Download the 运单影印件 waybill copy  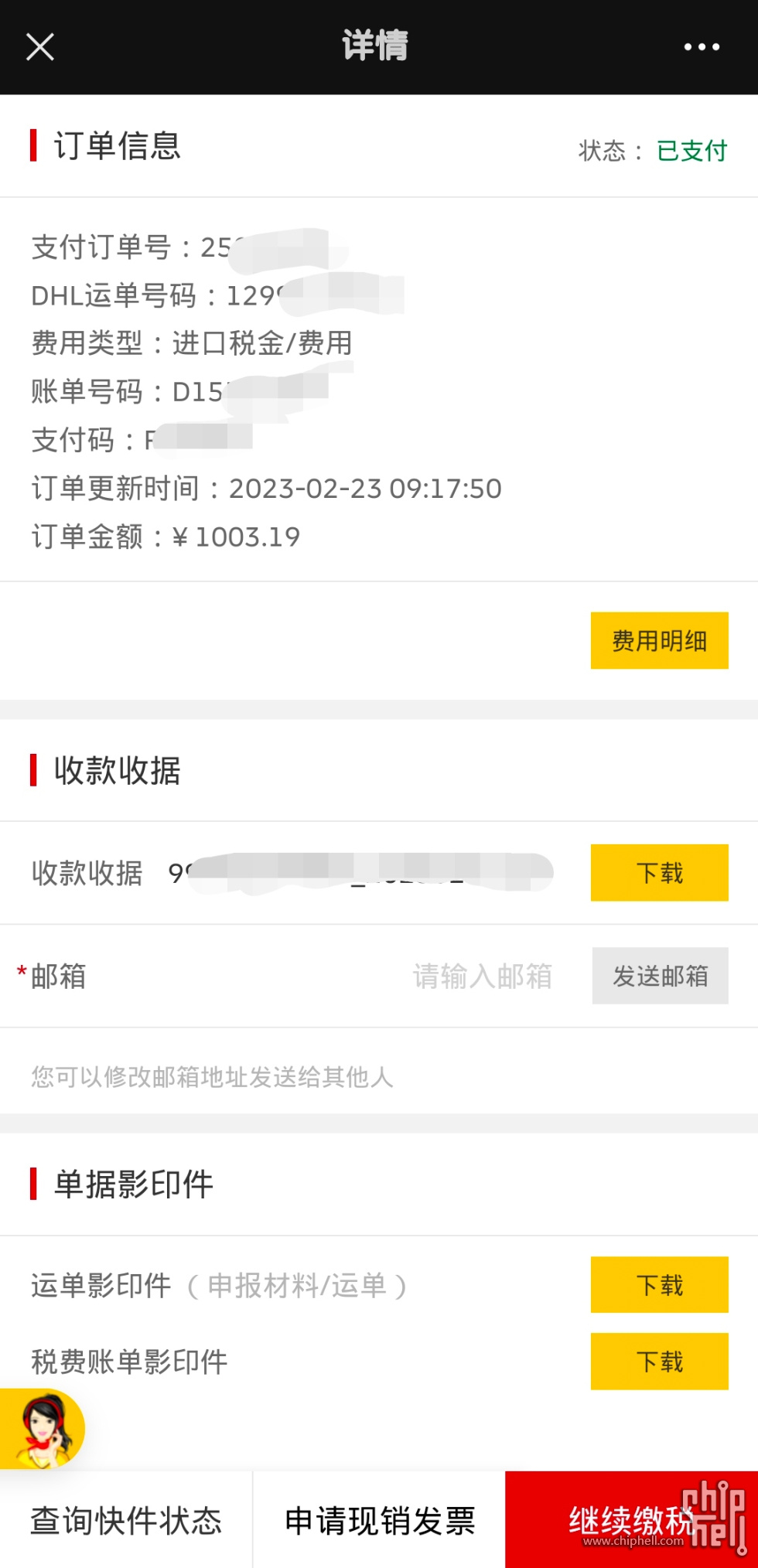(x=659, y=1285)
